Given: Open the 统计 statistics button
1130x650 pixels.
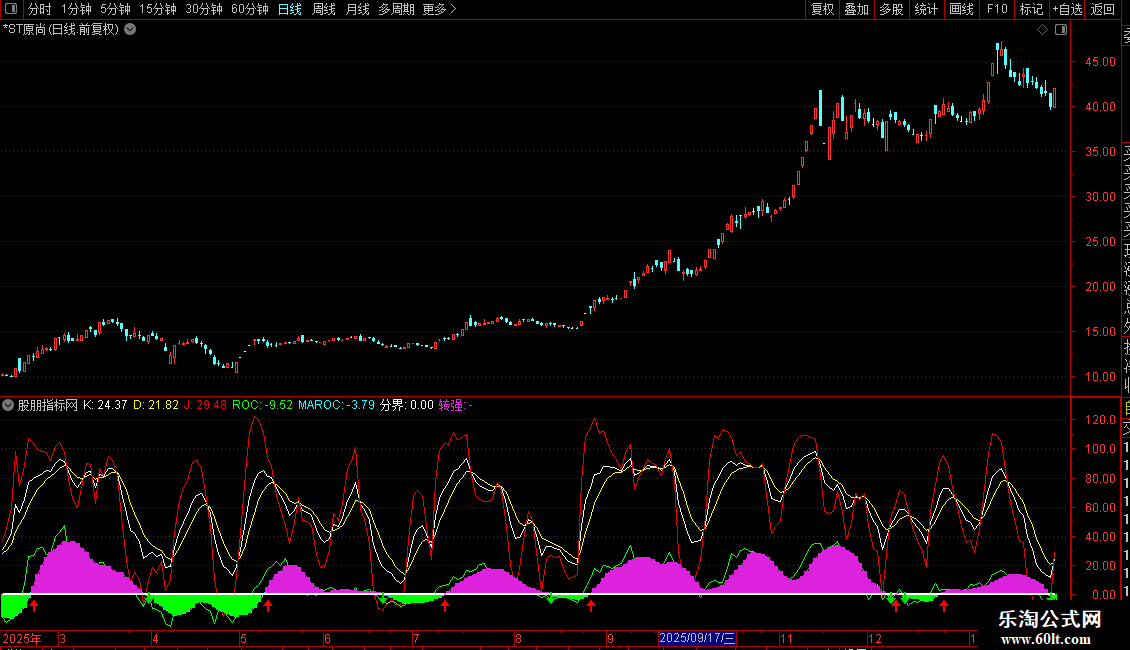Looking at the screenshot, I should [x=926, y=9].
